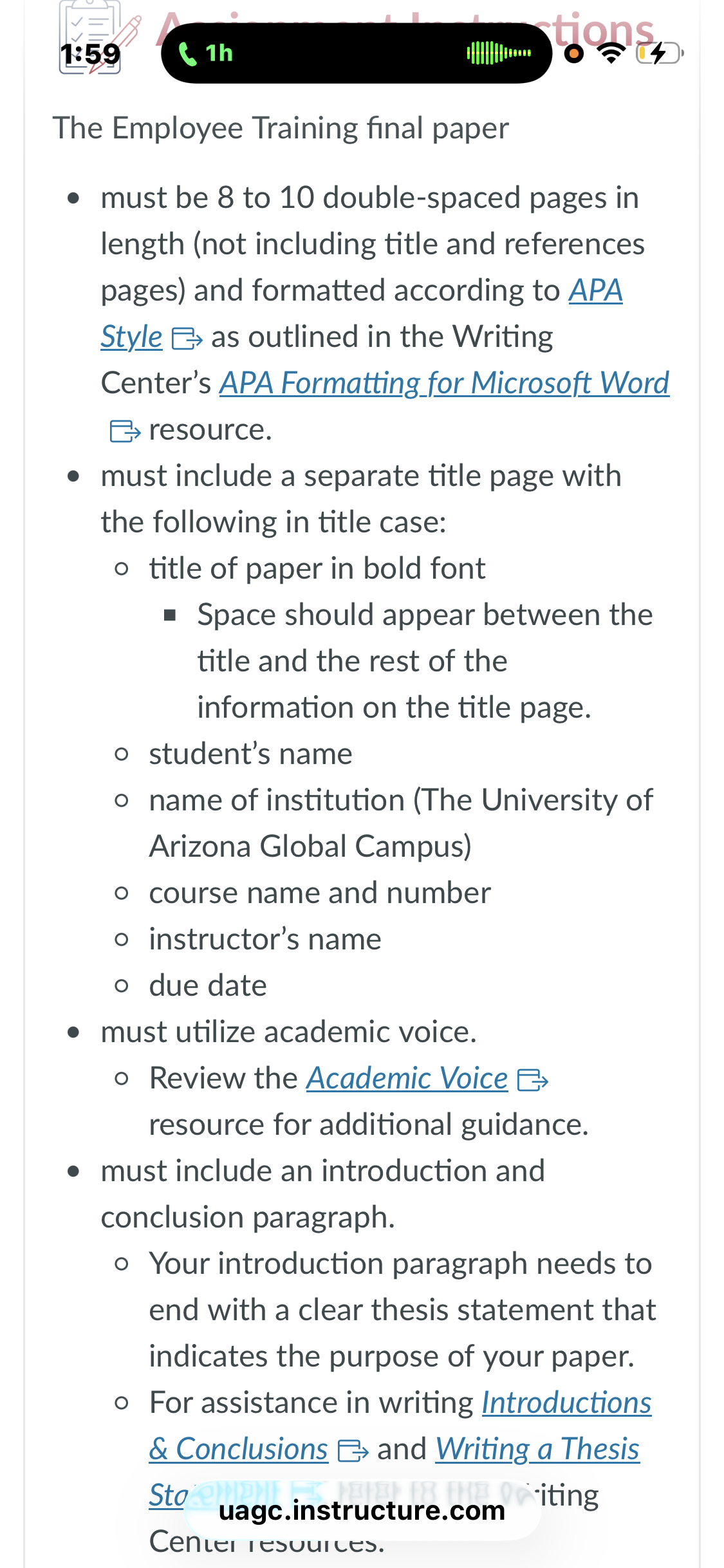Open APA Formatting for Microsoft Word link
724x1568 pixels.
444,383
